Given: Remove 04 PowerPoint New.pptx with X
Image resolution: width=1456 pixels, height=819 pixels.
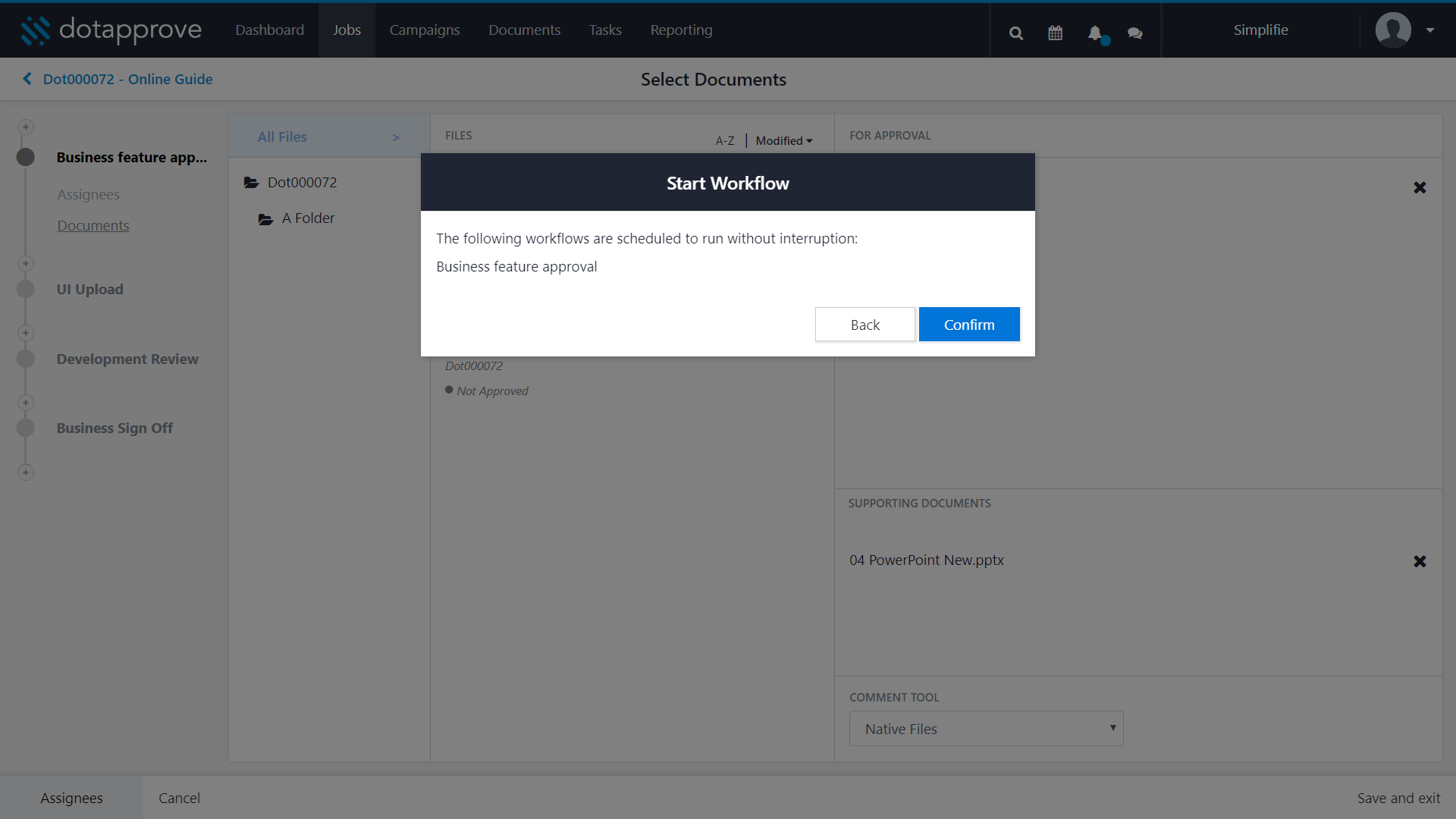Looking at the screenshot, I should pyautogui.click(x=1420, y=561).
